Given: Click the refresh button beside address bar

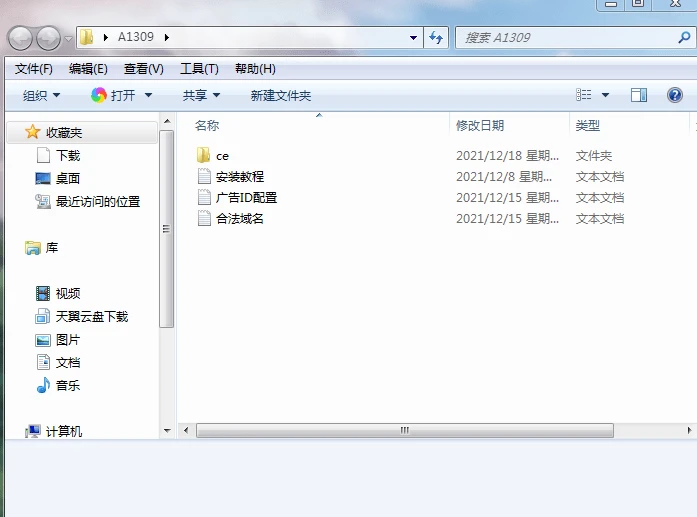Looking at the screenshot, I should 436,38.
